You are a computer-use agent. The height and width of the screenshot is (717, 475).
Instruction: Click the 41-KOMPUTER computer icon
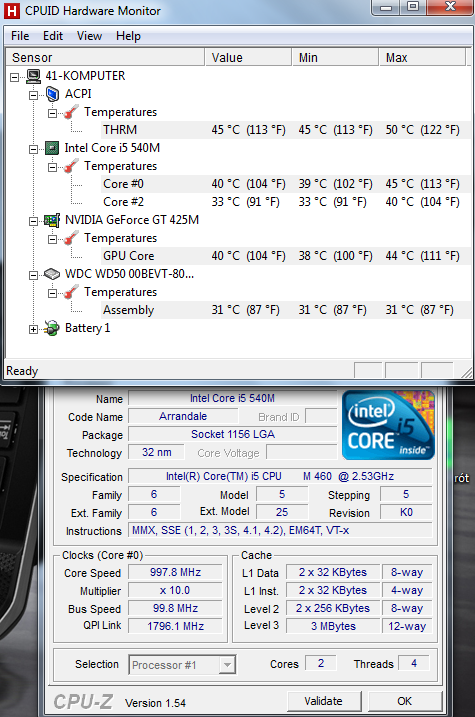pyautogui.click(x=33, y=76)
